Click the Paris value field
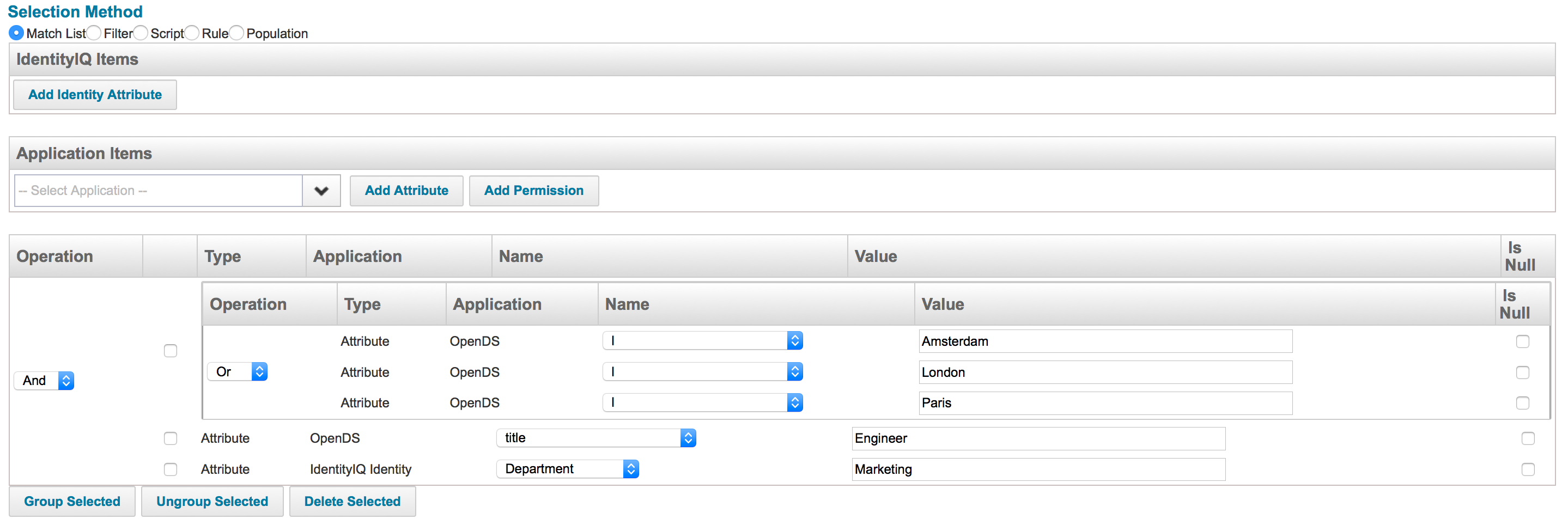 point(1105,404)
